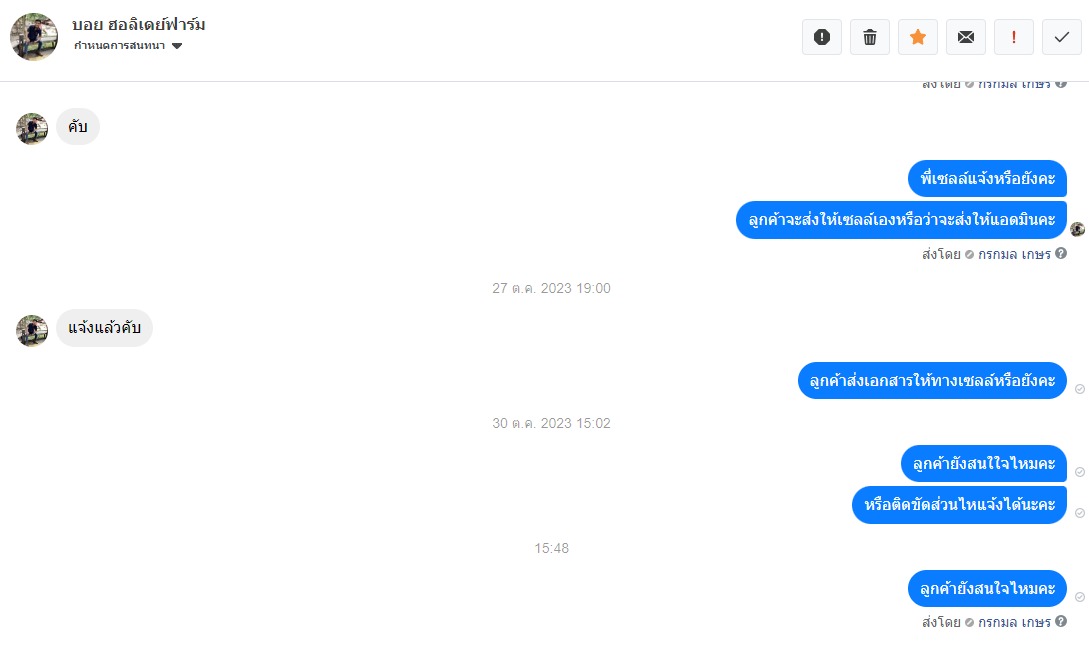
Task: Expand the กำหนดการสนทนา dropdown arrow
Action: 177,46
